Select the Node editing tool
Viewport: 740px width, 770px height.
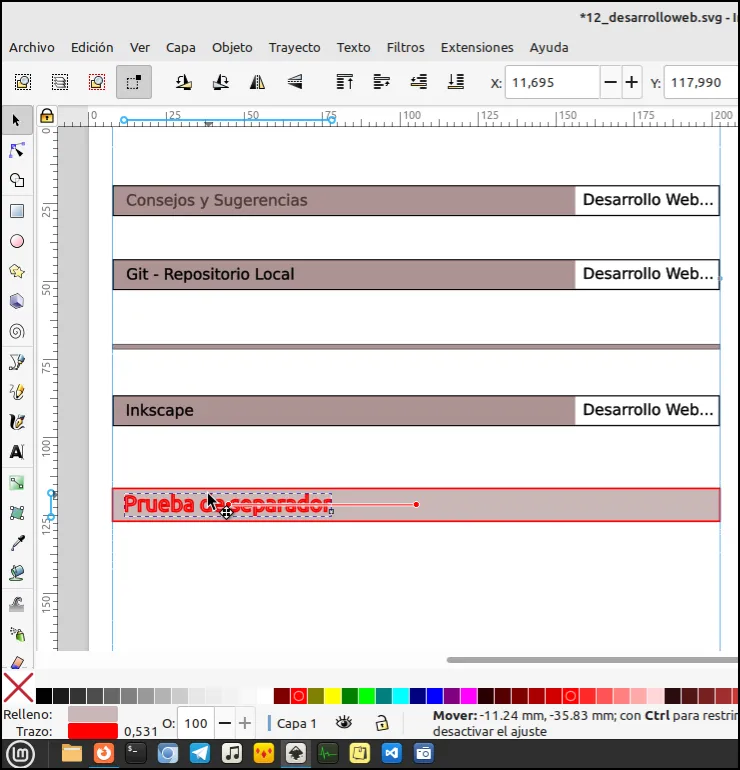tap(17, 150)
